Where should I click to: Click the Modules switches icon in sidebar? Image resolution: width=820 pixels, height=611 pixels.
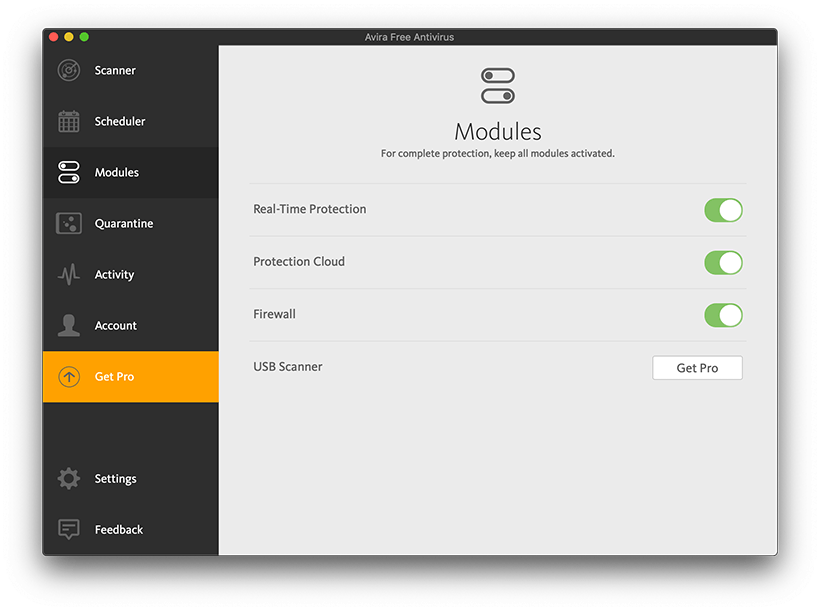69,172
